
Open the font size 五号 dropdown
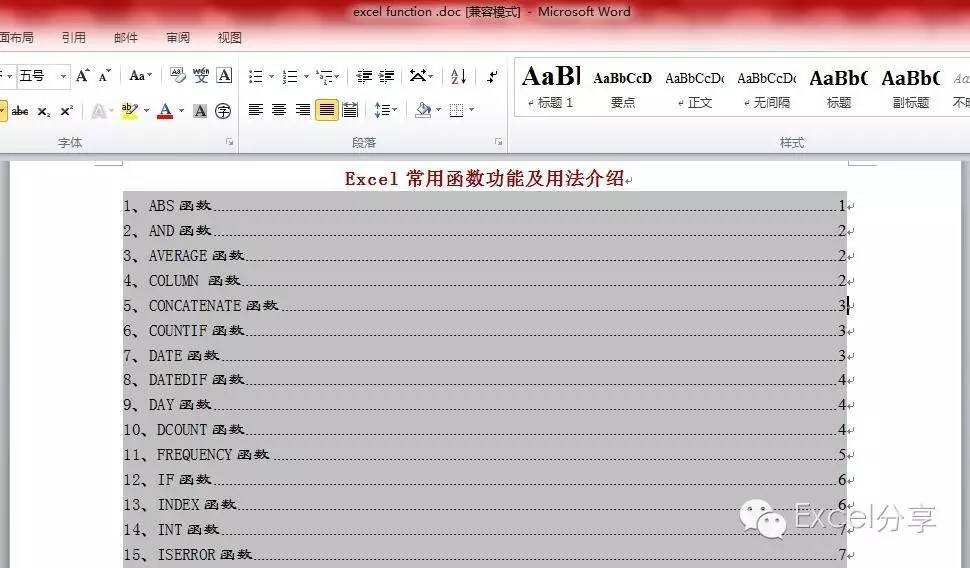[x=62, y=76]
